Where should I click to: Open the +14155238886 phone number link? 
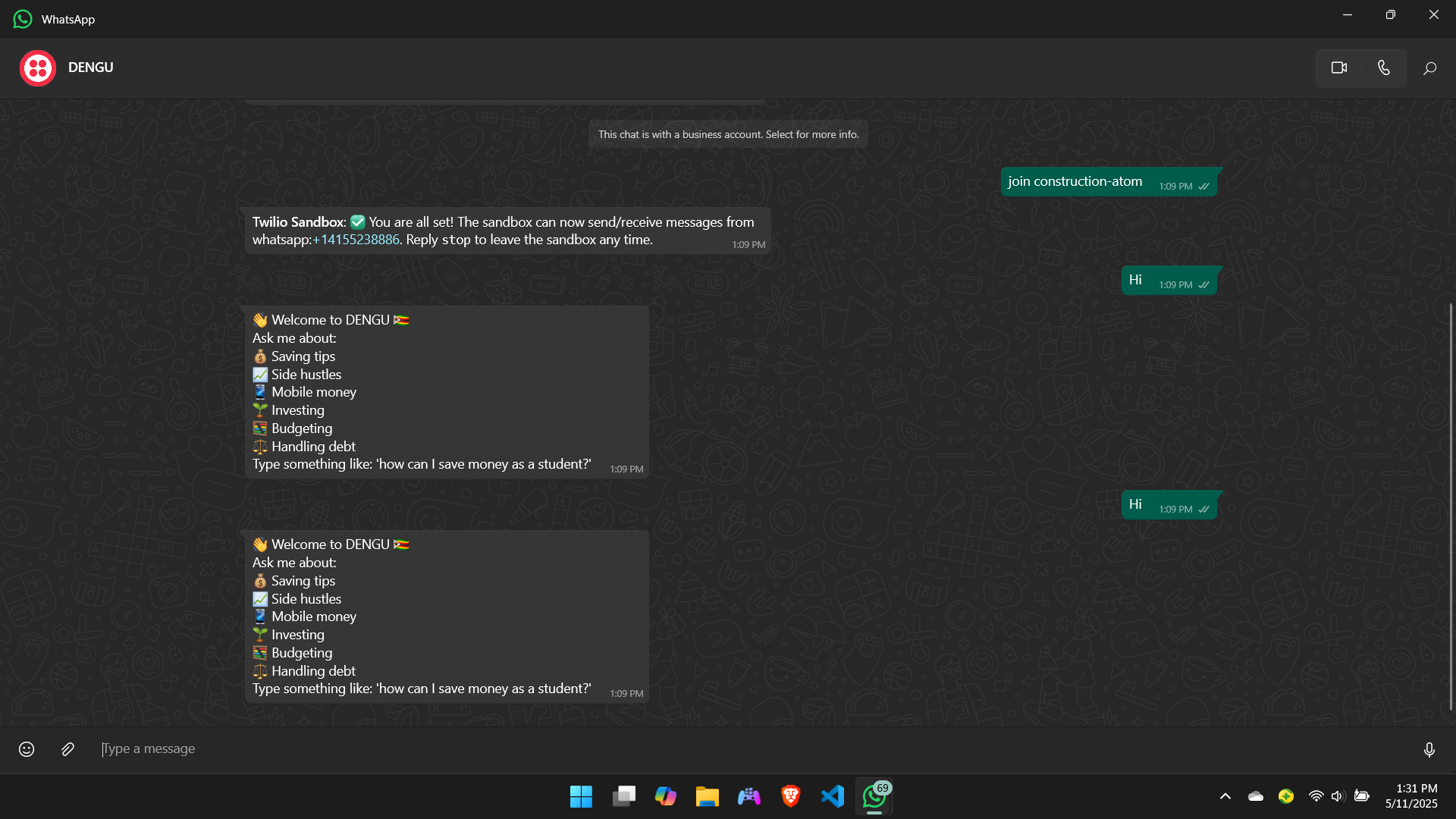coord(356,240)
